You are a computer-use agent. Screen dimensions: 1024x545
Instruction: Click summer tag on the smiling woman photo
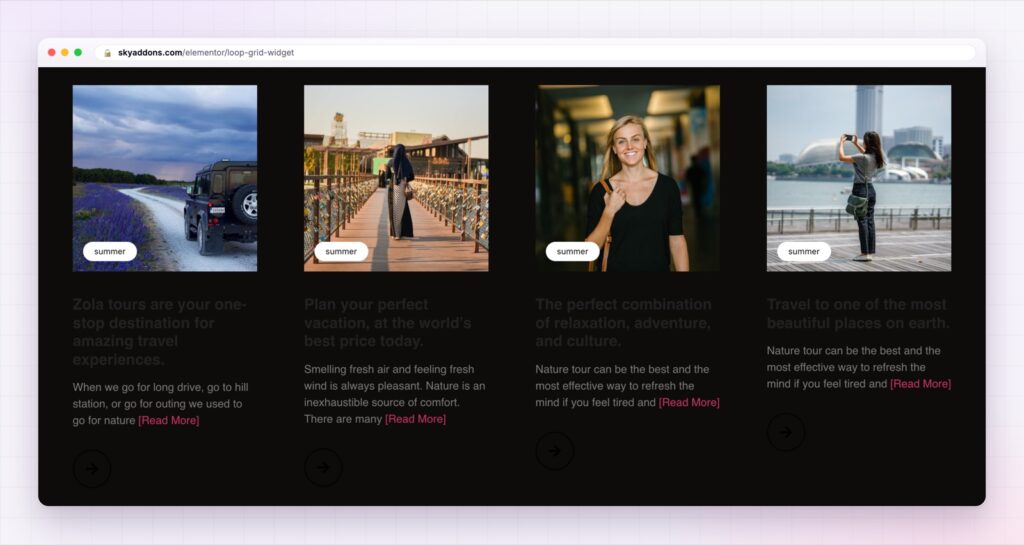(x=572, y=251)
